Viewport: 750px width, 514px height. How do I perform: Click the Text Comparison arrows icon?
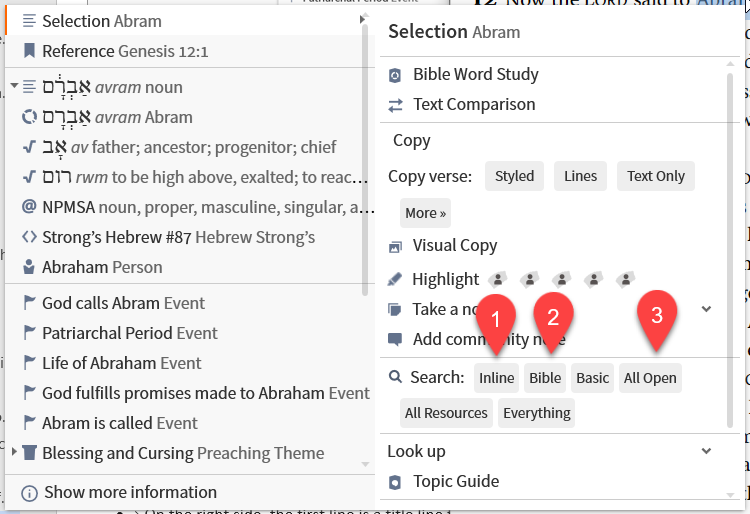[395, 105]
